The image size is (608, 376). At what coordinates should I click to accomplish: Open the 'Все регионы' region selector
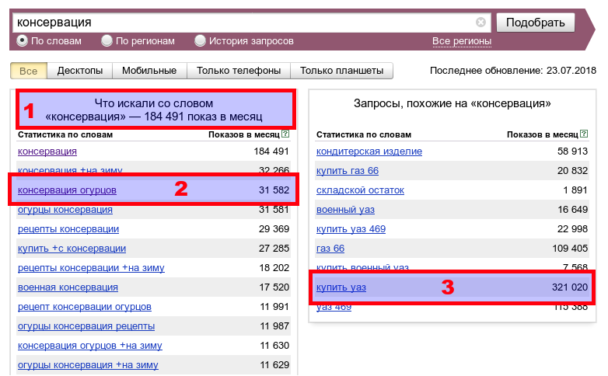[462, 41]
